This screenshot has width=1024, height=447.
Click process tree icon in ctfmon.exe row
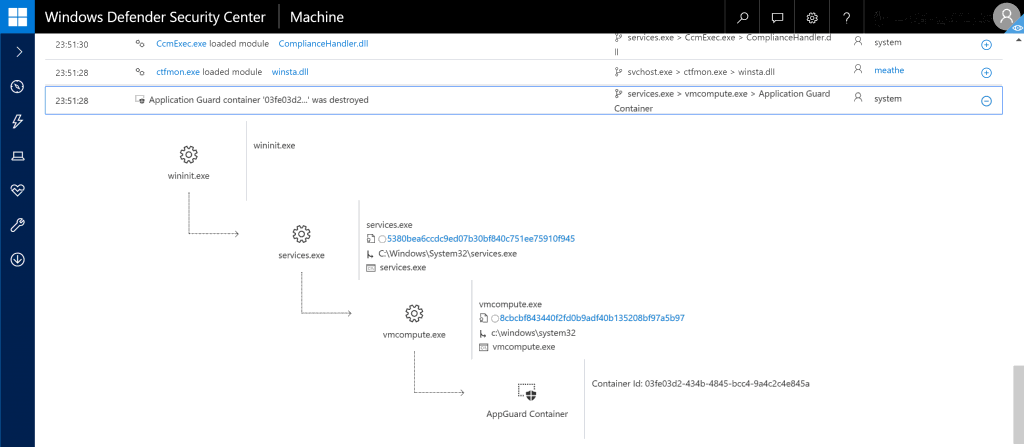coord(618,71)
